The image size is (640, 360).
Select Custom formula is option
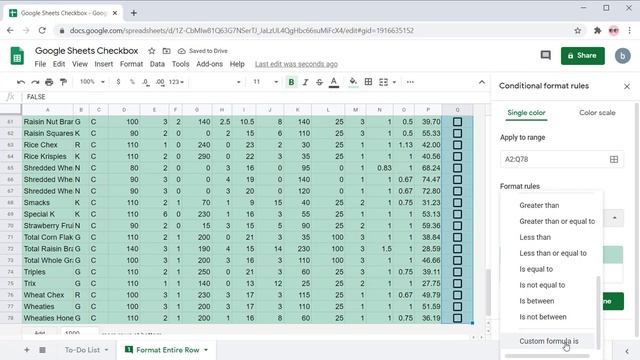[549, 341]
